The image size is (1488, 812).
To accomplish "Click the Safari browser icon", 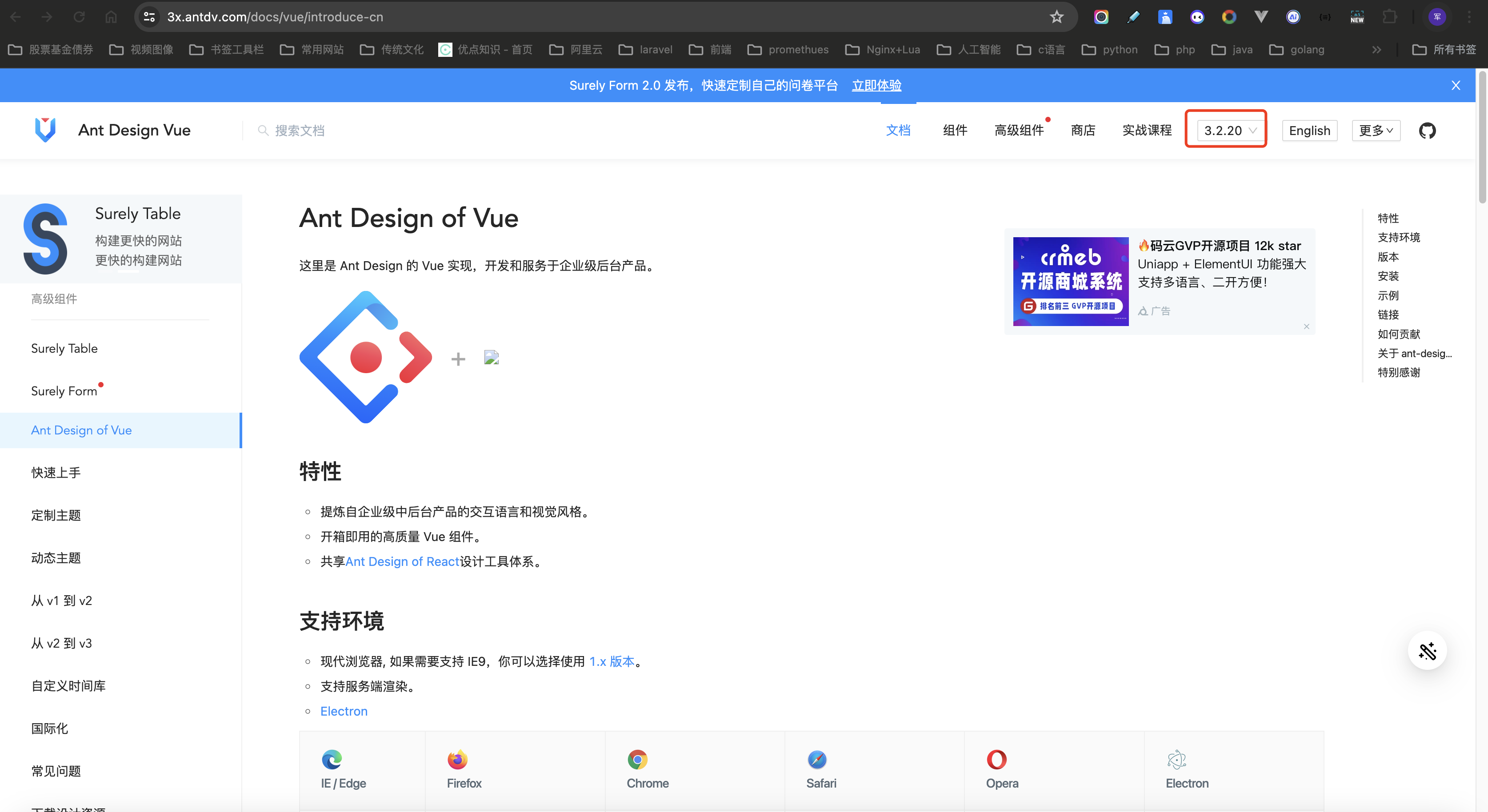I will click(817, 760).
